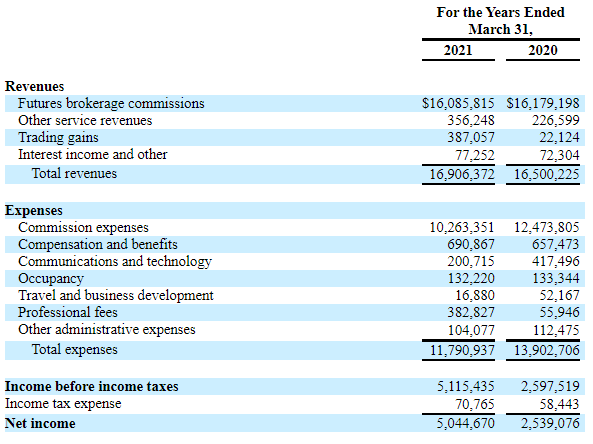593x444 pixels.
Task: Select the Futures brokerage commissions row label
Action: [111, 103]
